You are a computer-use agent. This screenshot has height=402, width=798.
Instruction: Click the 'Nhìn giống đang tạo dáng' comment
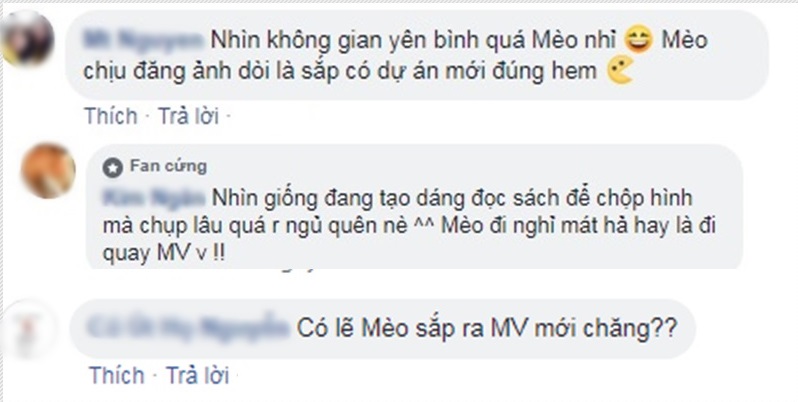pyautogui.click(x=413, y=206)
